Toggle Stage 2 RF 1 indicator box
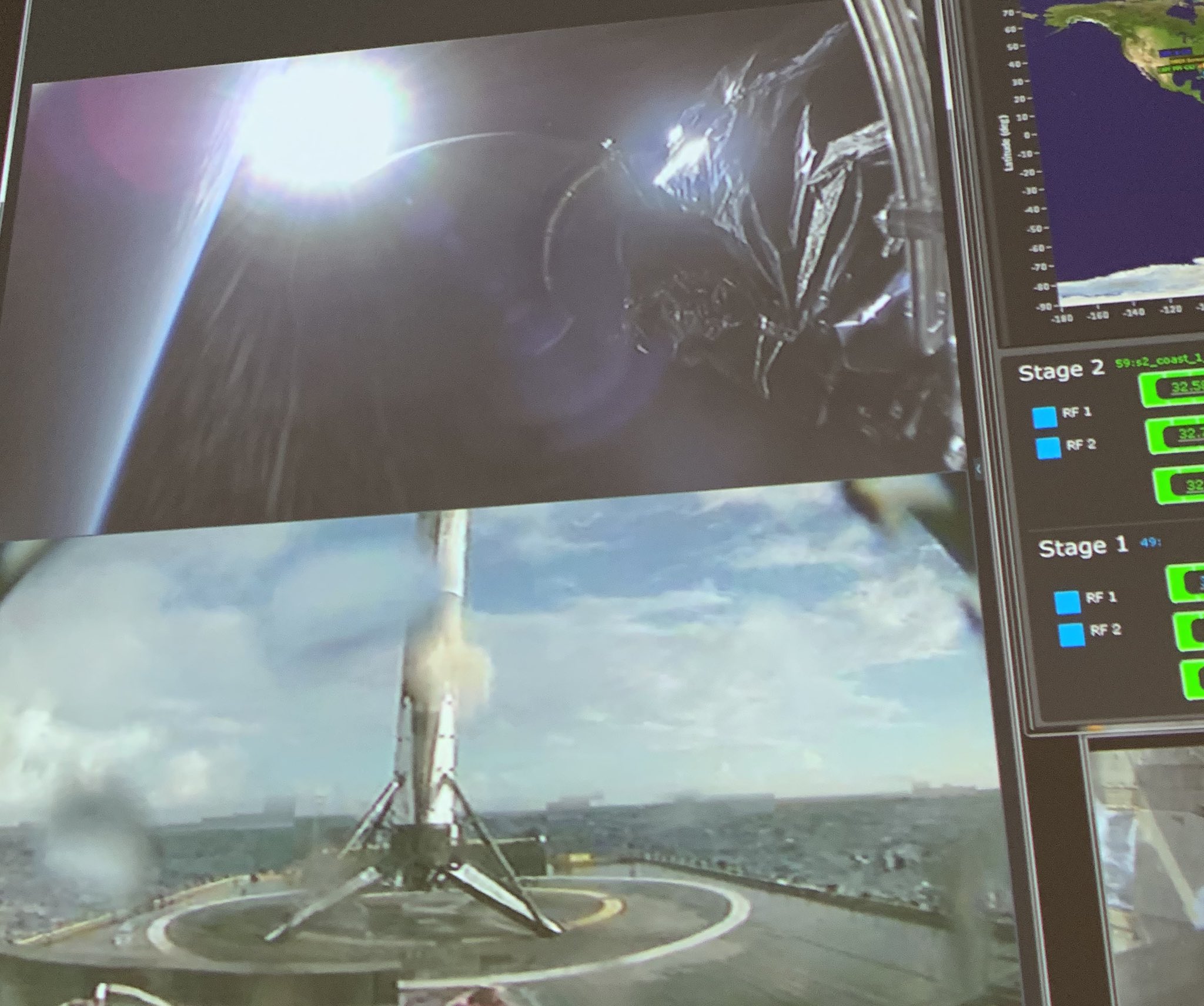The height and width of the screenshot is (1006, 1204). pos(1044,417)
